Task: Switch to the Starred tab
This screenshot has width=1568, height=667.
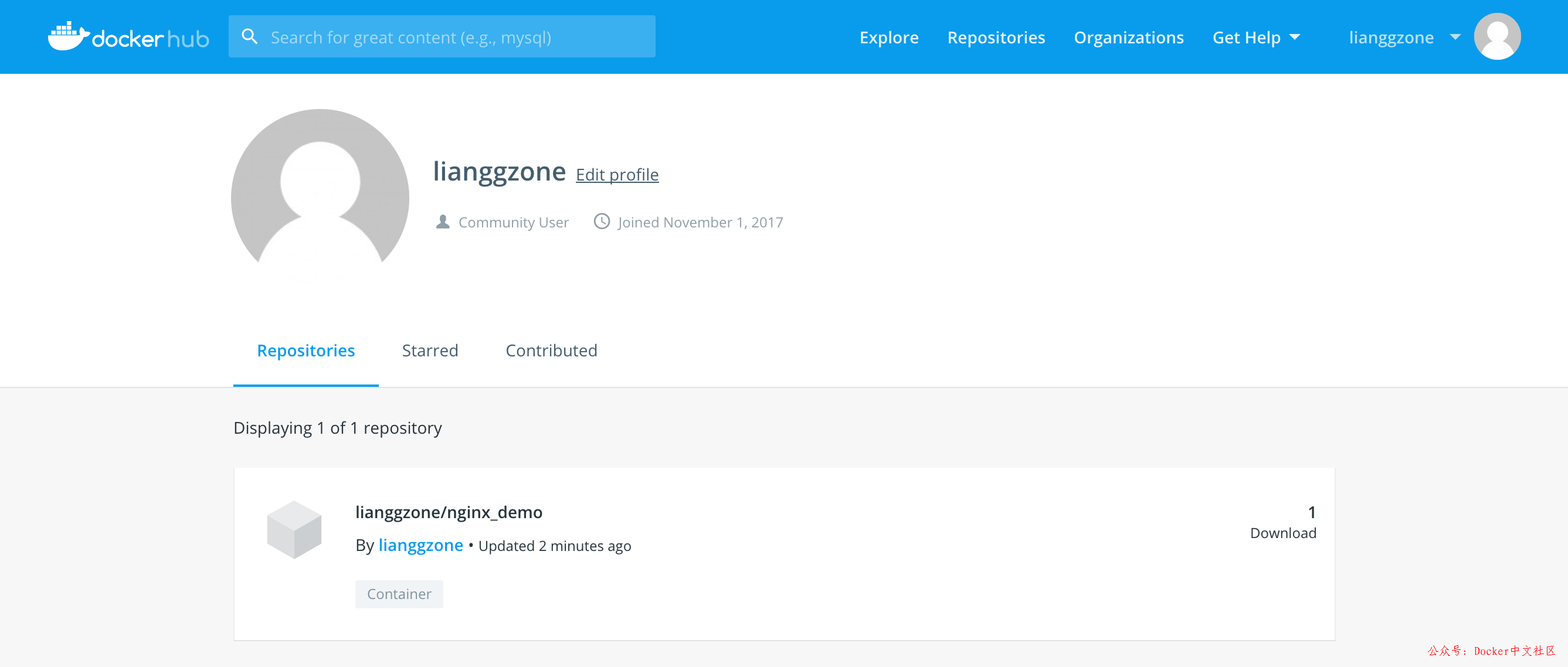Action: coord(430,350)
